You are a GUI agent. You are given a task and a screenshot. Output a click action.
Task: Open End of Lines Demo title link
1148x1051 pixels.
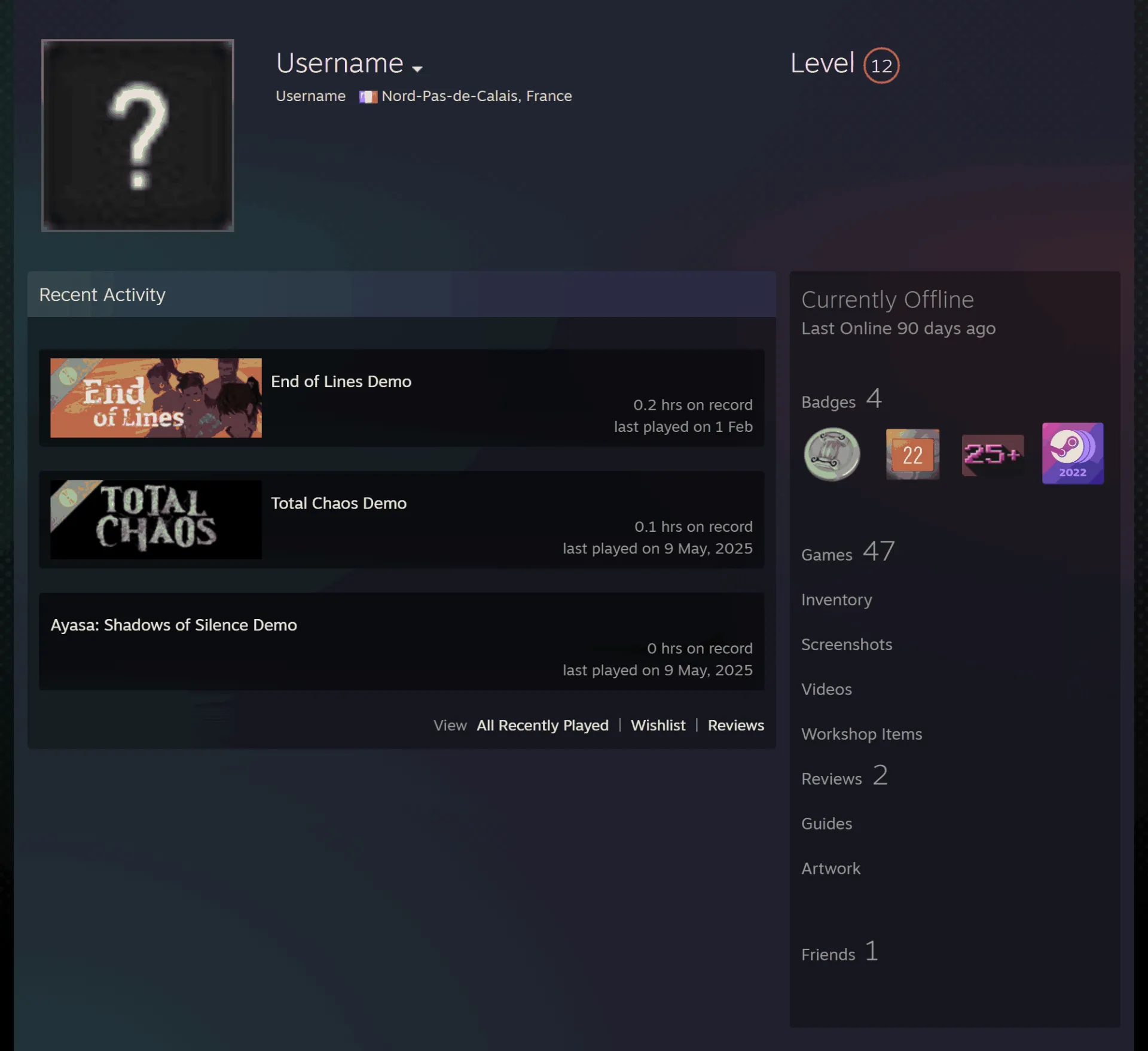pos(341,382)
